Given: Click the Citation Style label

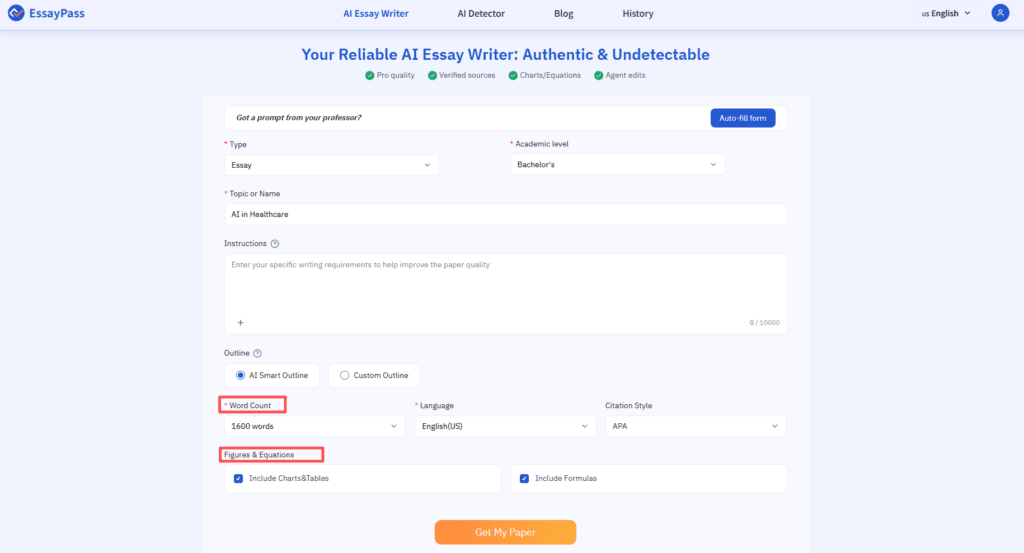Looking at the screenshot, I should (x=628, y=405).
